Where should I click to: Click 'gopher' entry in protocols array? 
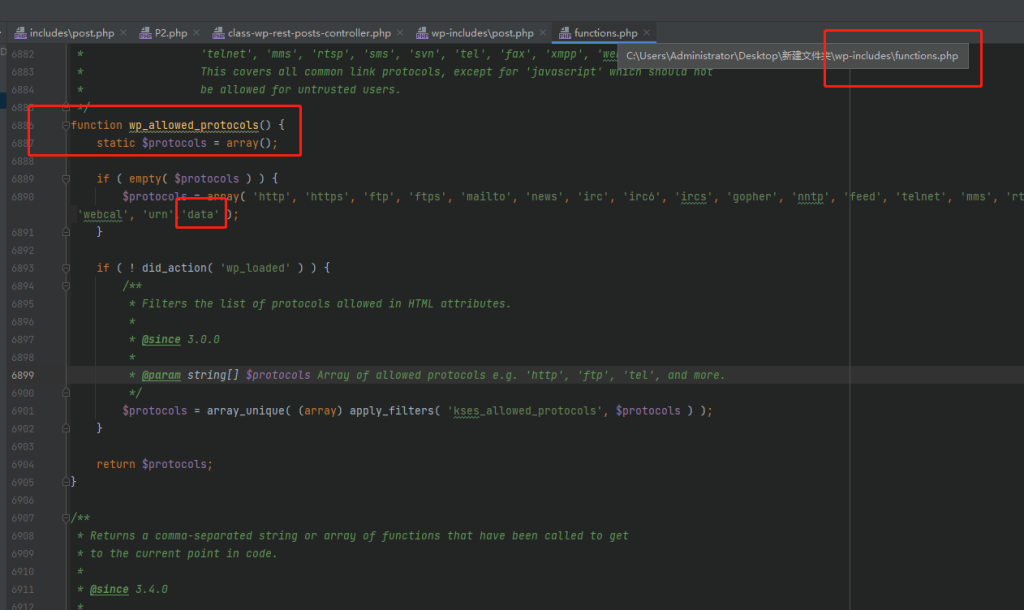(x=752, y=197)
